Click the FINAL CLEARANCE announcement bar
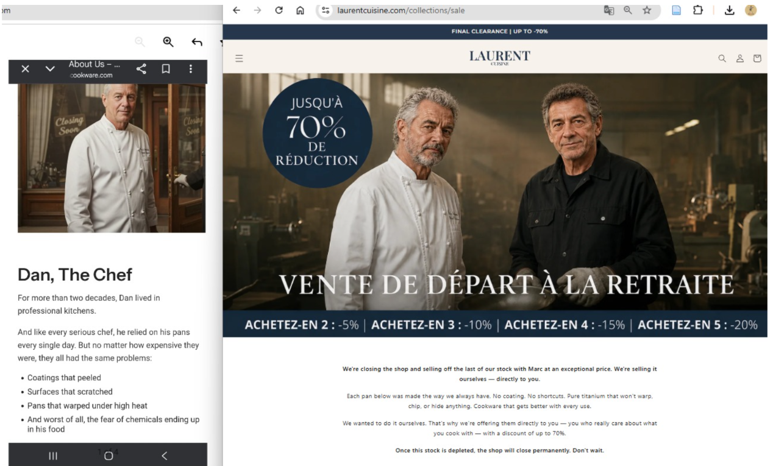This screenshot has height=466, width=773. 495,32
